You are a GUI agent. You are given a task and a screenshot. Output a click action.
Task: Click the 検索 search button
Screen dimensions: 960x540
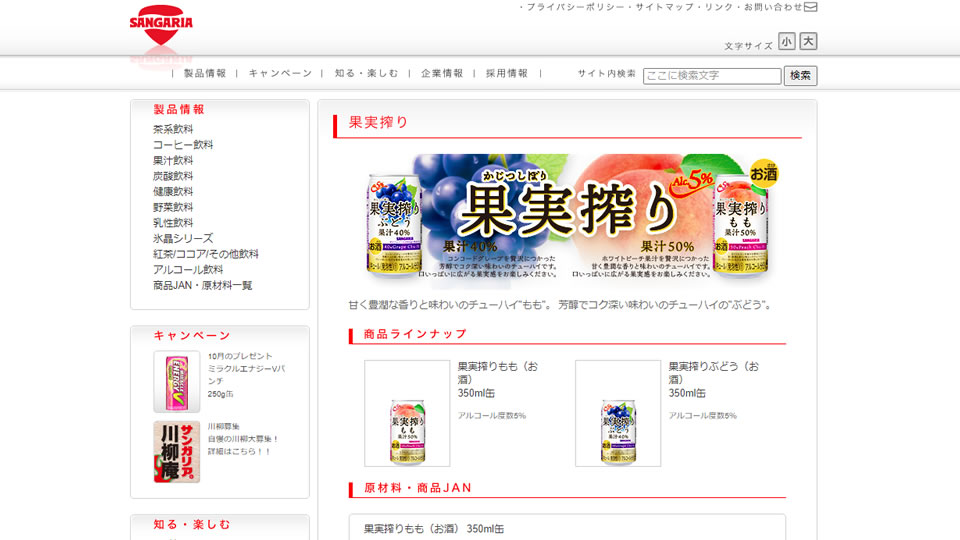800,75
